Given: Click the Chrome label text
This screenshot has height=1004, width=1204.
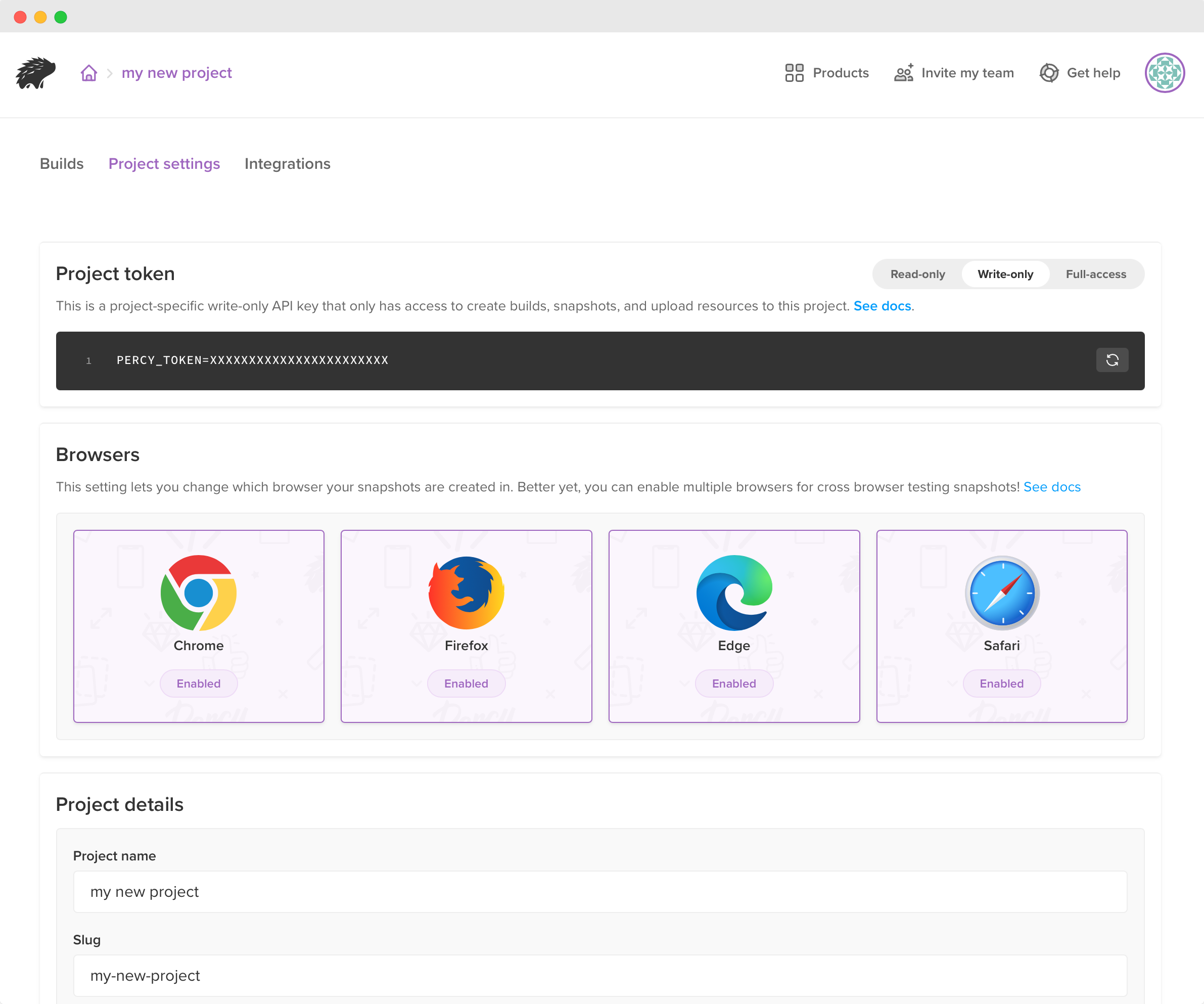Looking at the screenshot, I should [198, 646].
